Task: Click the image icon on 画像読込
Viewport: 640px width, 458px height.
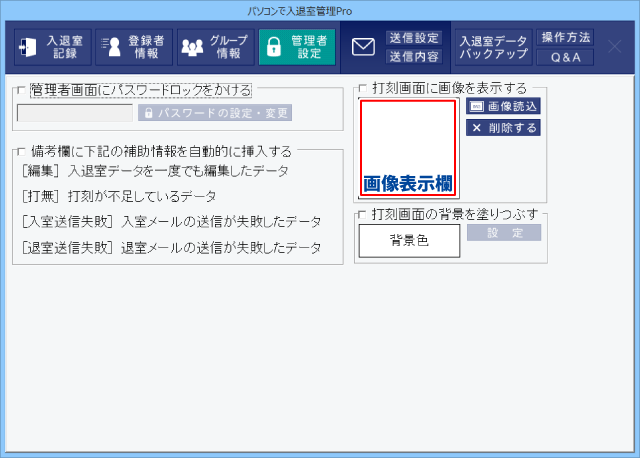Action: coord(476,106)
